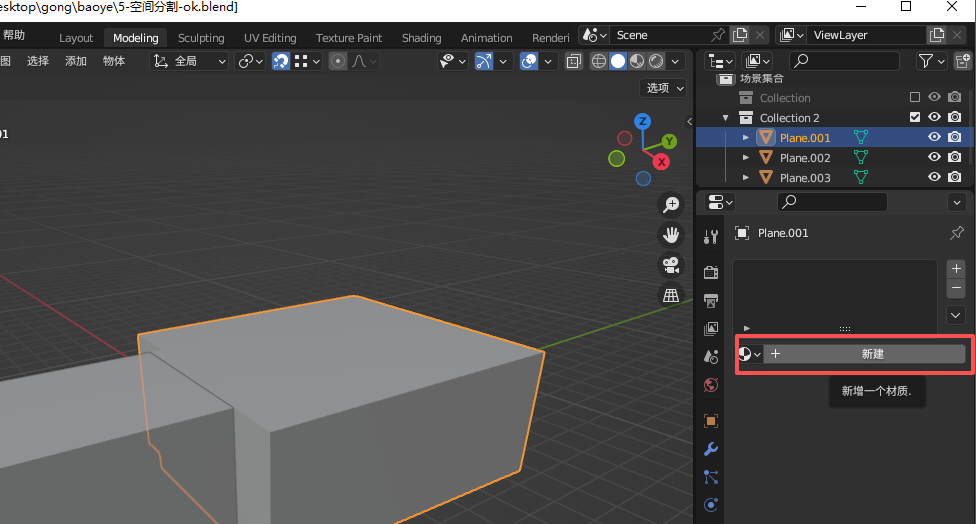Click the add material slot plus button
The height and width of the screenshot is (524, 976).
pos(956,269)
